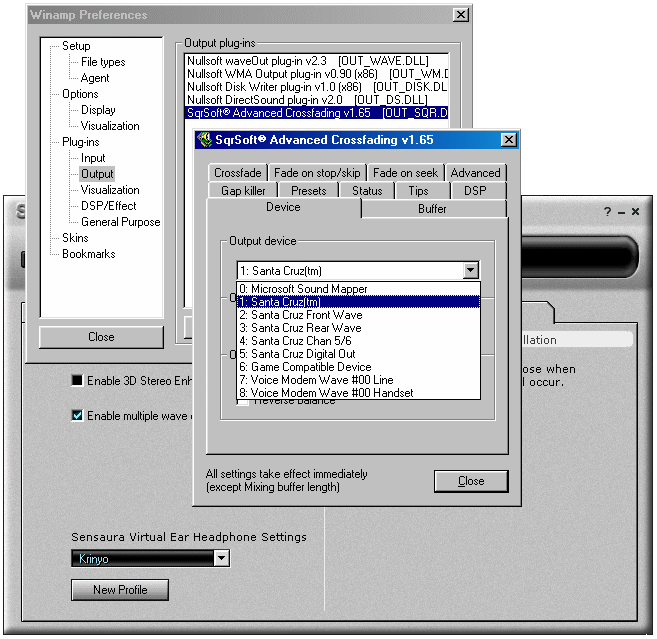The width and height of the screenshot is (657, 639).
Task: Close the SqrSoft Advanced Crossfading dialog with X
Action: tap(509, 140)
